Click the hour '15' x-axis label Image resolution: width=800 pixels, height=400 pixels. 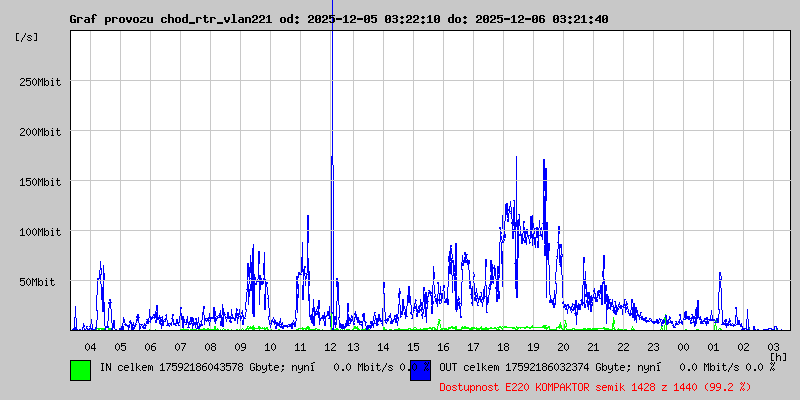click(413, 347)
